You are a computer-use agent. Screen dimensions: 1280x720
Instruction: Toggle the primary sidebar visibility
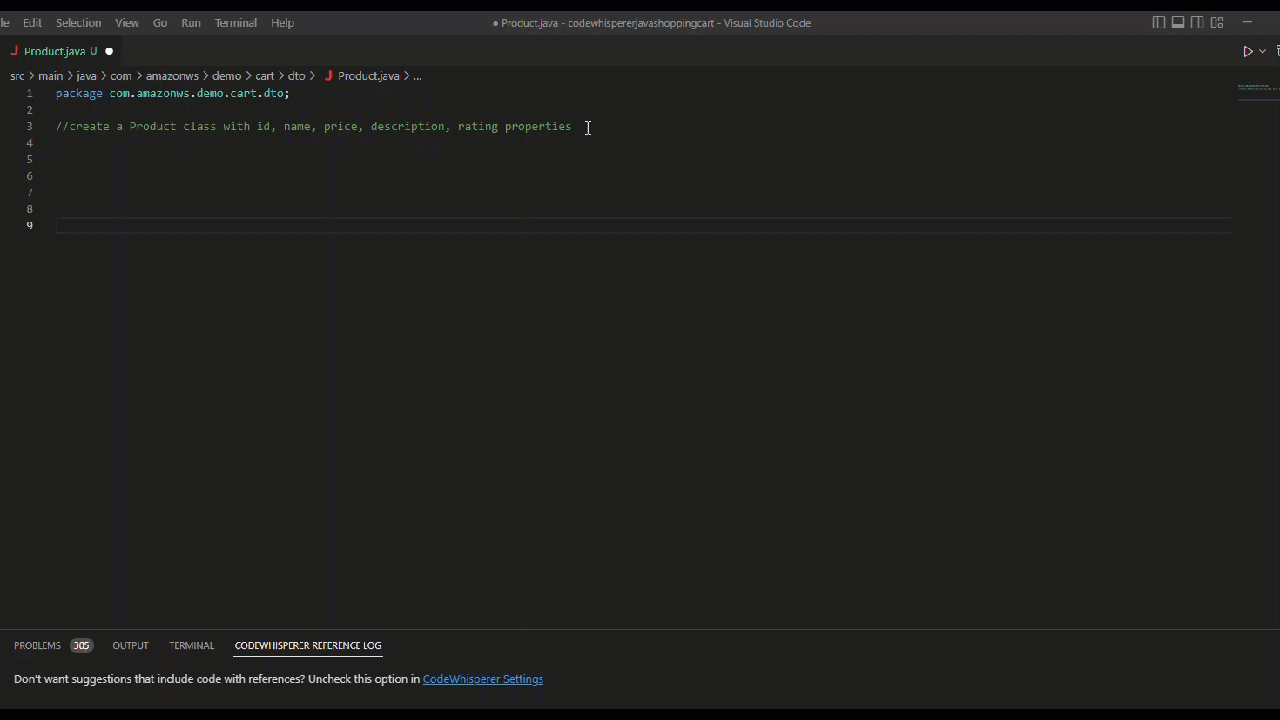pyautogui.click(x=1157, y=22)
